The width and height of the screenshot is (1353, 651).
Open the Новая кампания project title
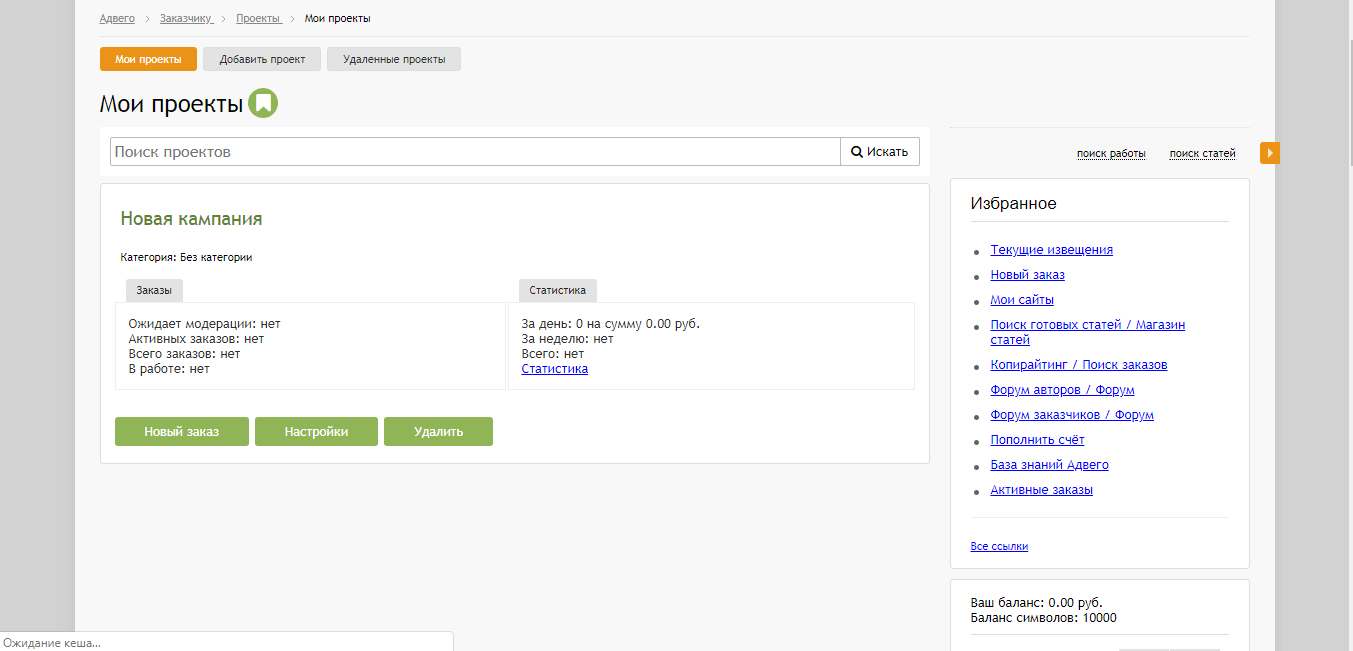[191, 219]
